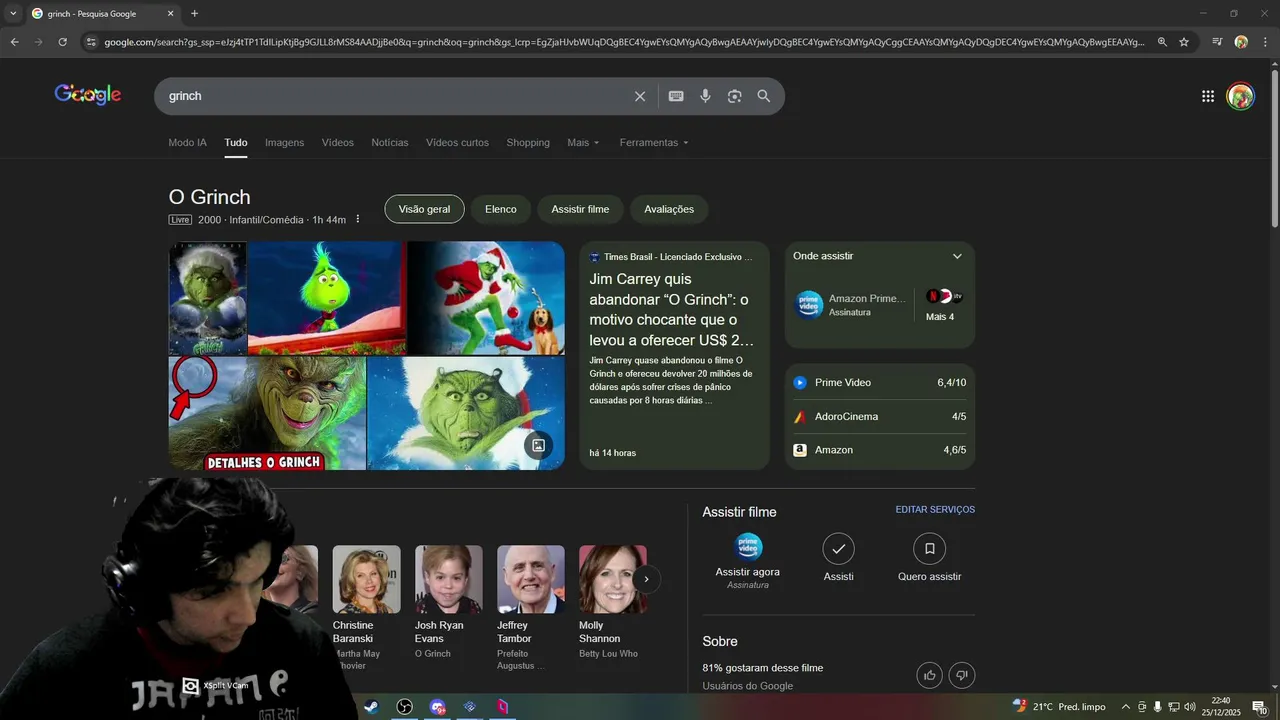Click the magnifying glass search button
1280x720 pixels.
click(x=764, y=96)
